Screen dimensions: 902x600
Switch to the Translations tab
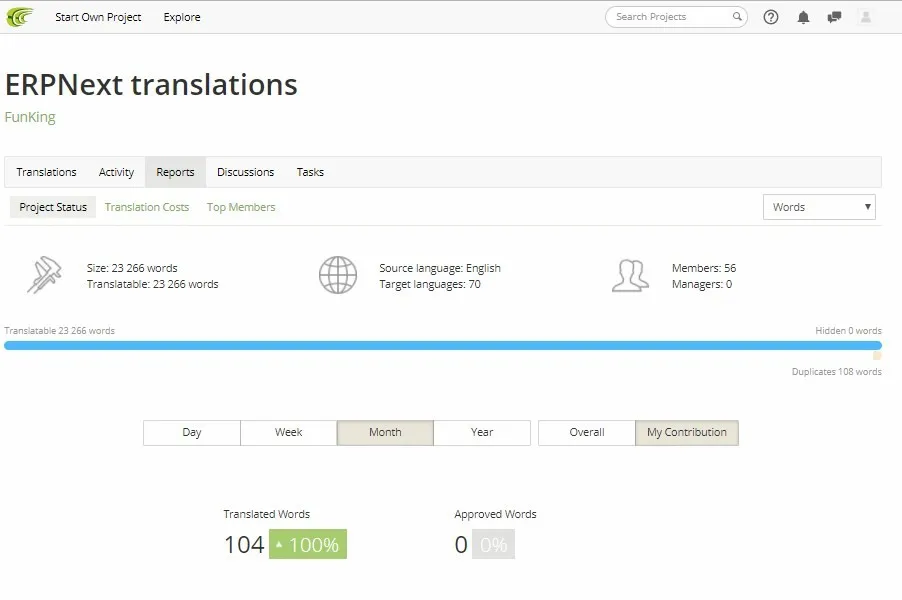[46, 172]
